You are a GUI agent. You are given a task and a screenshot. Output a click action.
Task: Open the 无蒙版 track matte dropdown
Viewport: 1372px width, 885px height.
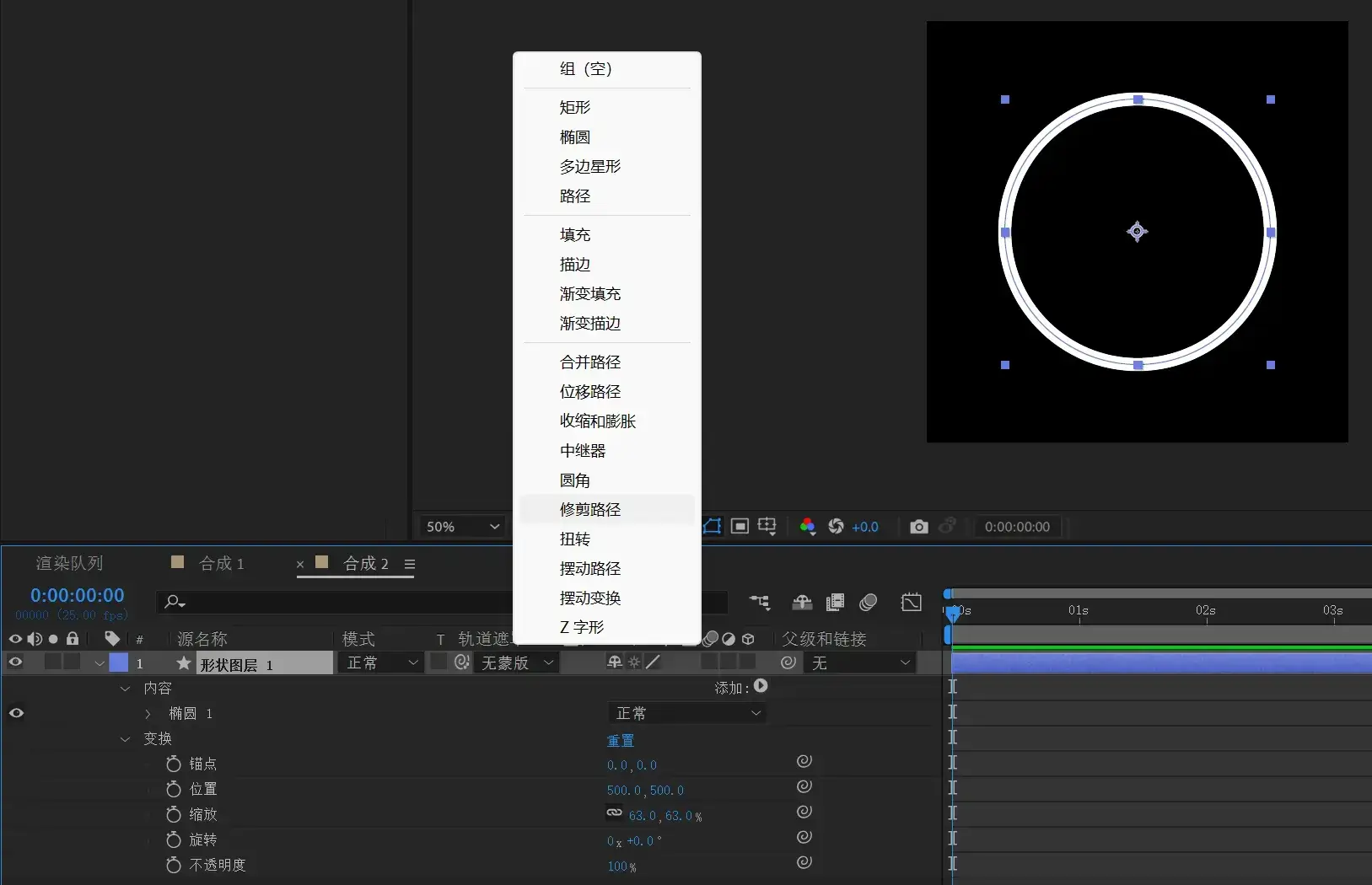click(517, 663)
